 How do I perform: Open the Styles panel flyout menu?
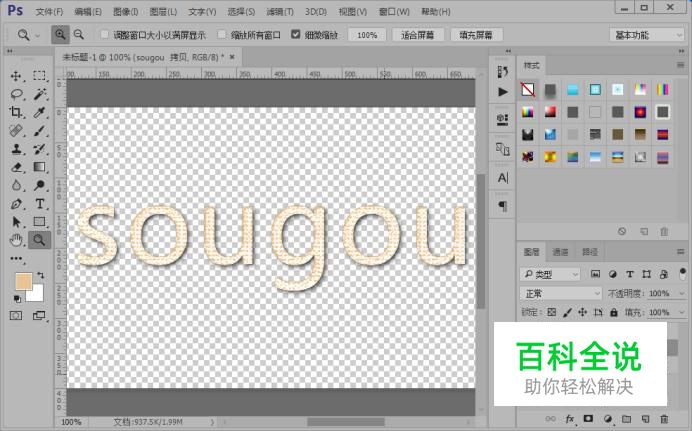click(x=680, y=65)
